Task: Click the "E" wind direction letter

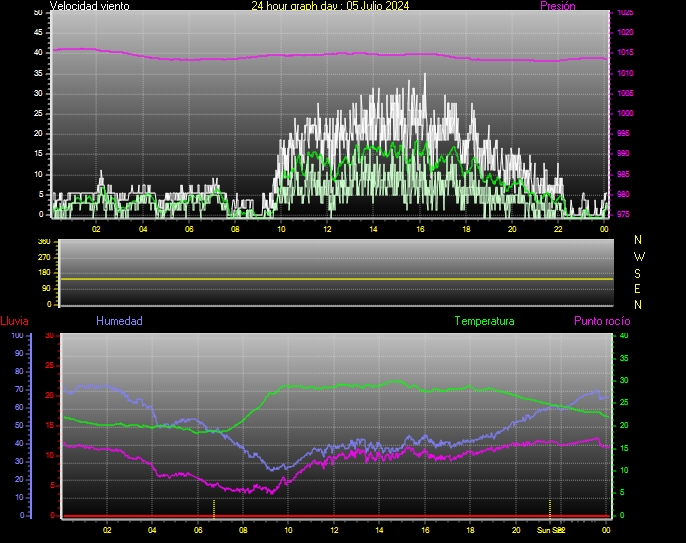Action: [x=637, y=289]
